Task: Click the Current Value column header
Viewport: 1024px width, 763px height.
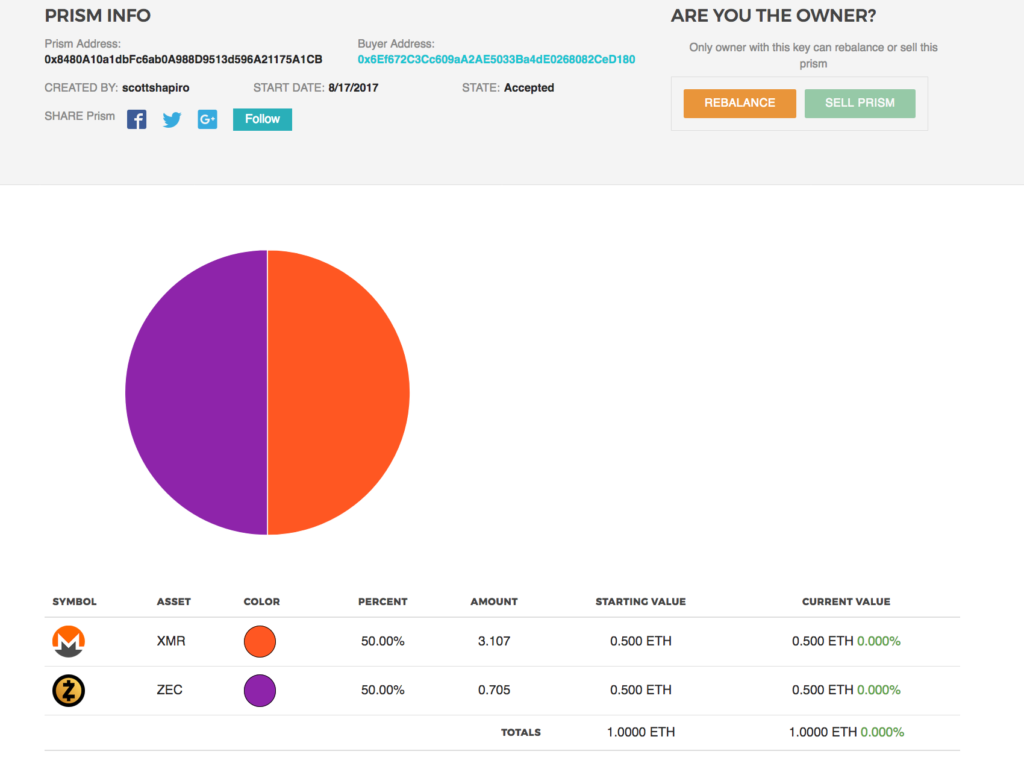Action: click(846, 602)
